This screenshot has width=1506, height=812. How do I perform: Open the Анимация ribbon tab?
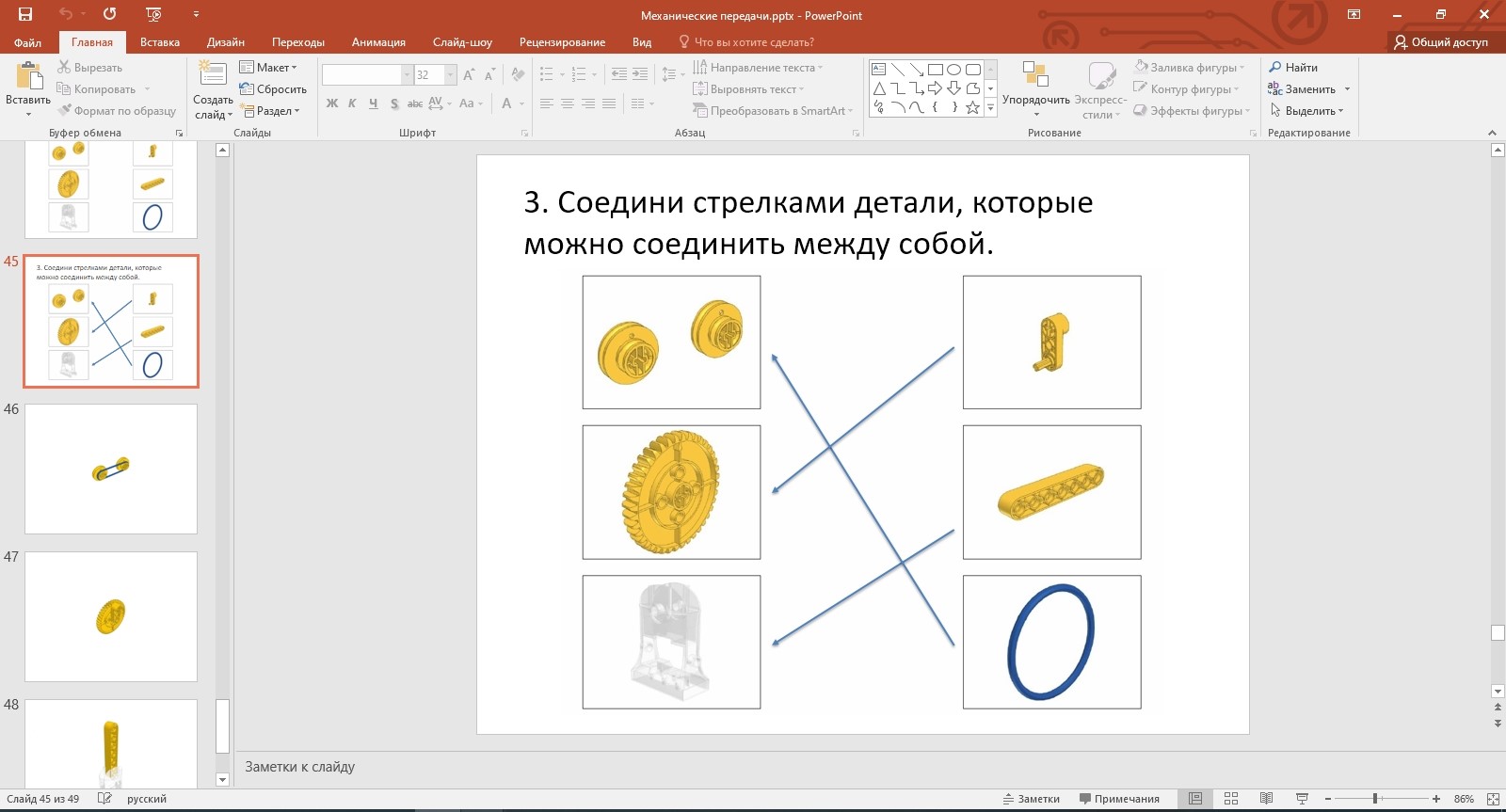(x=378, y=42)
